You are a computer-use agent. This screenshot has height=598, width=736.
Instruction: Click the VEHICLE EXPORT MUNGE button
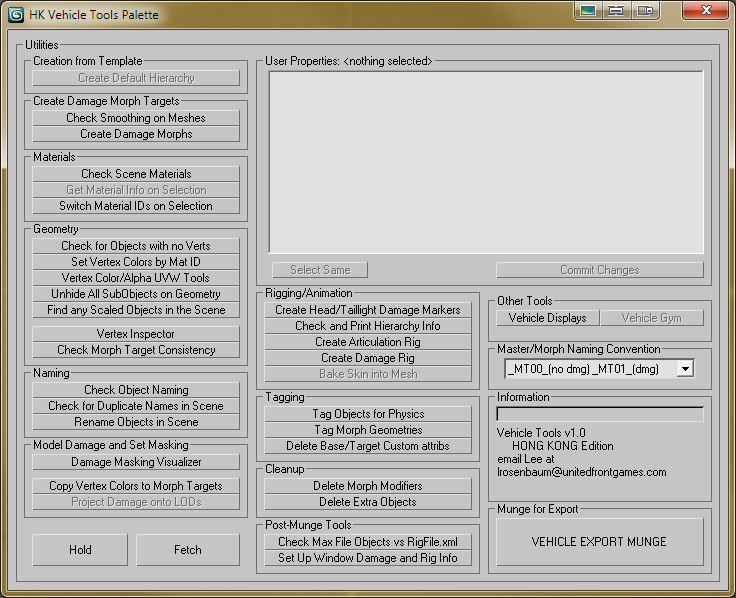point(599,542)
